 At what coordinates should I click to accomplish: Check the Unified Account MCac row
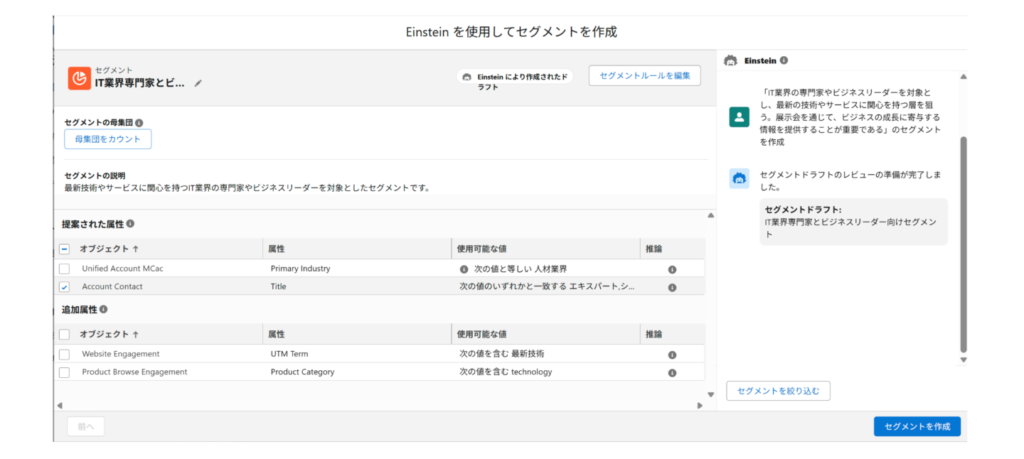click(x=64, y=268)
